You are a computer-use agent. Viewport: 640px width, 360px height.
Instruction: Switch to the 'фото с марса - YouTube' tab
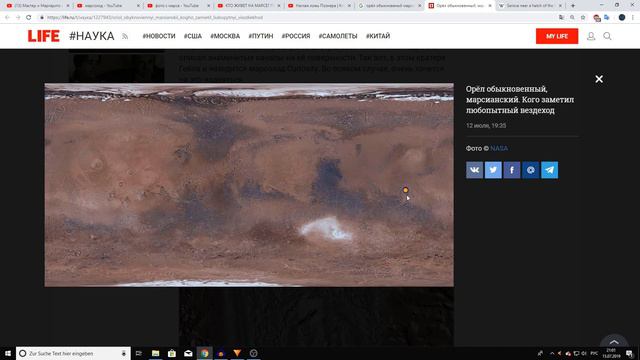point(178,6)
